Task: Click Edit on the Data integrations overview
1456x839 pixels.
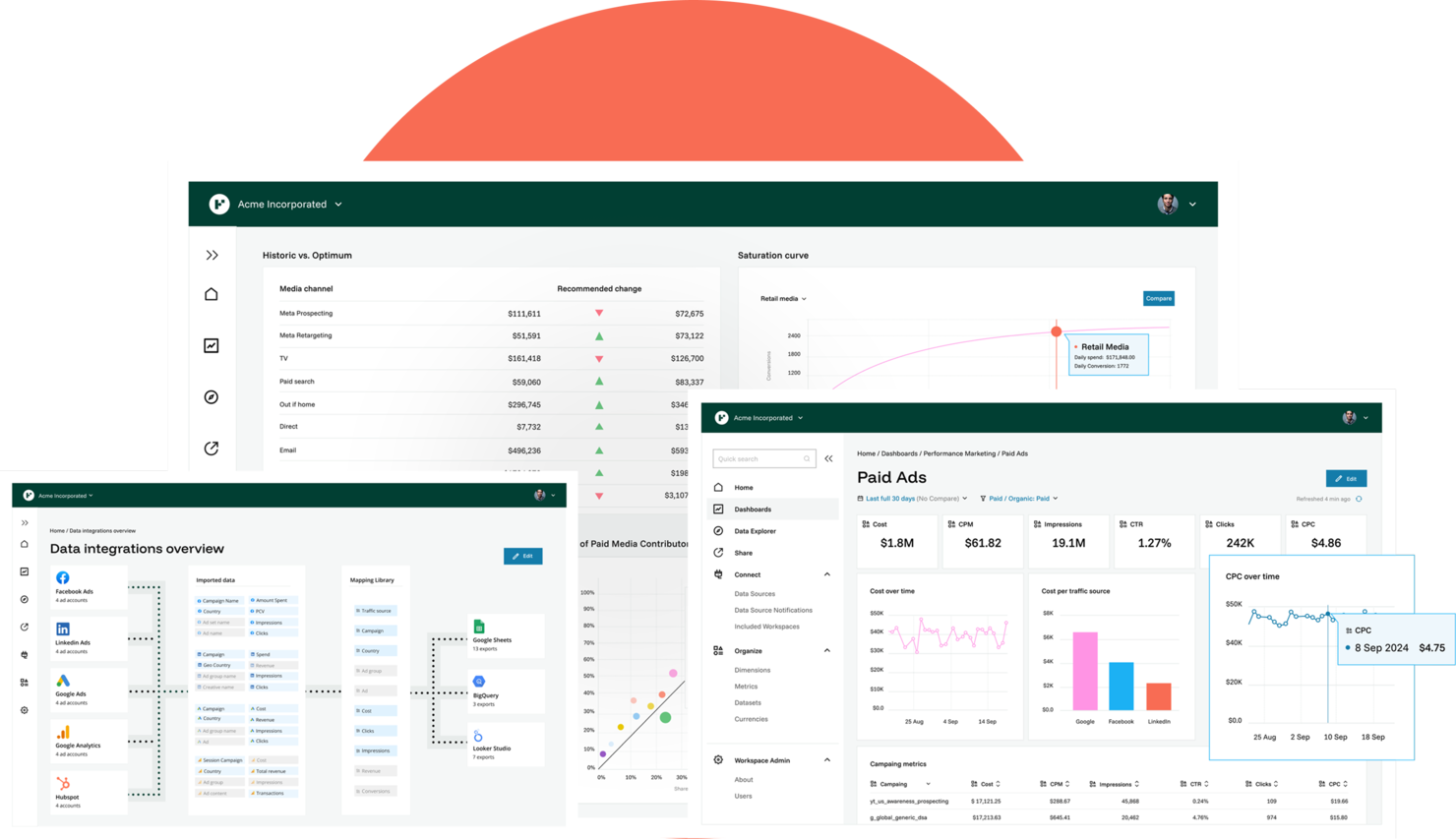Action: click(x=522, y=556)
